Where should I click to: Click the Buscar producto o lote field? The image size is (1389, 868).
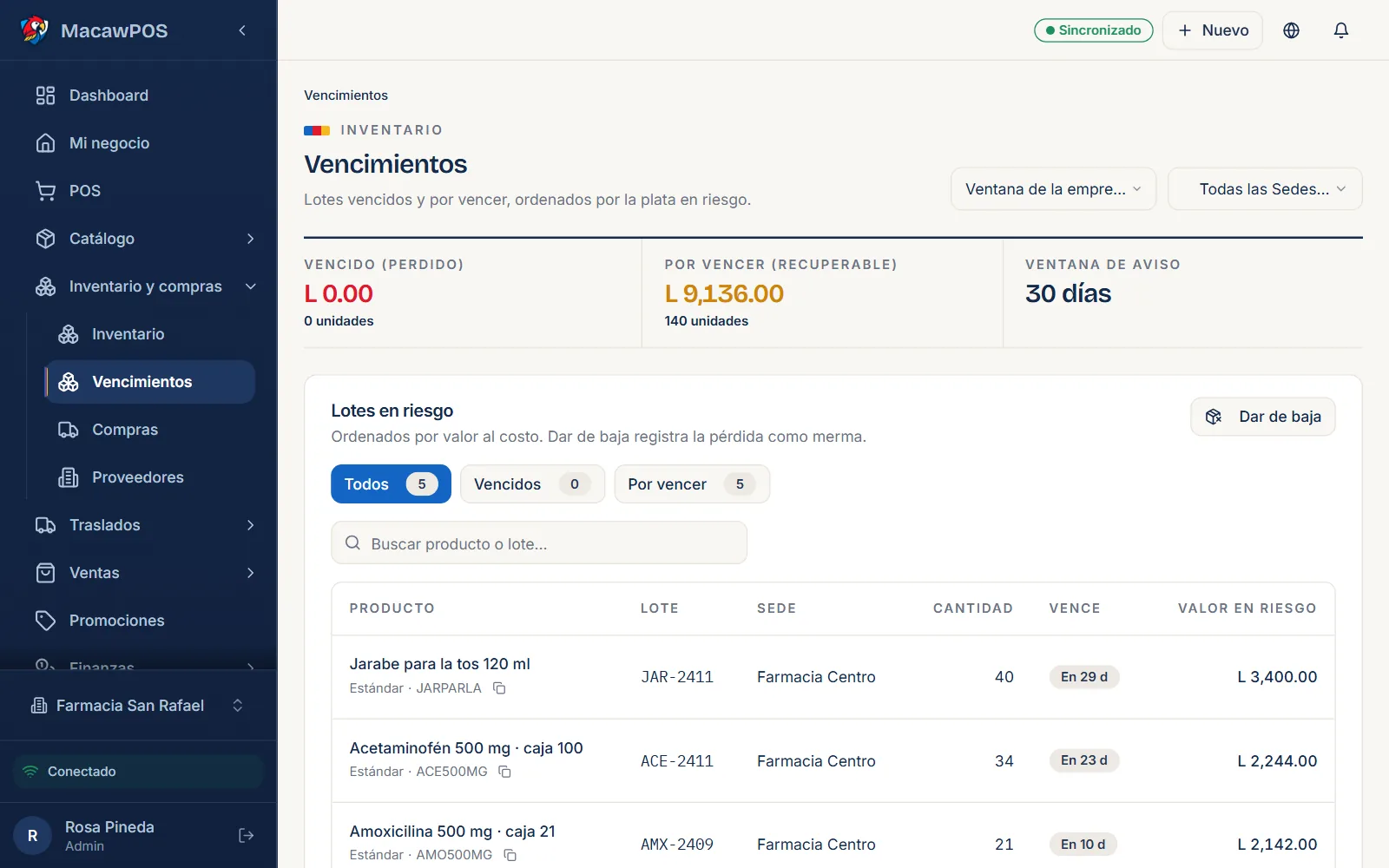click(539, 542)
